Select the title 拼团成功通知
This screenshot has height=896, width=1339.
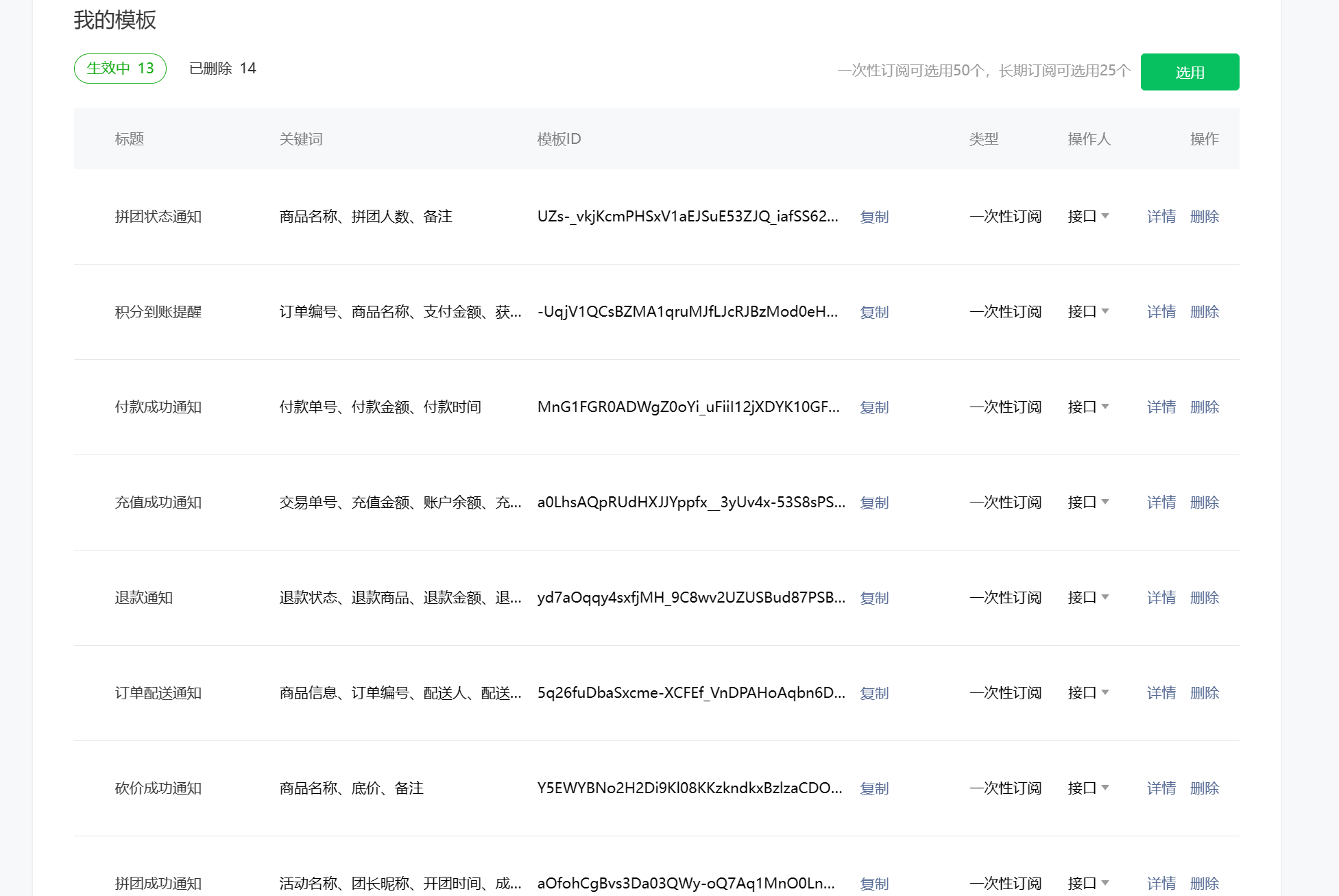tap(158, 884)
